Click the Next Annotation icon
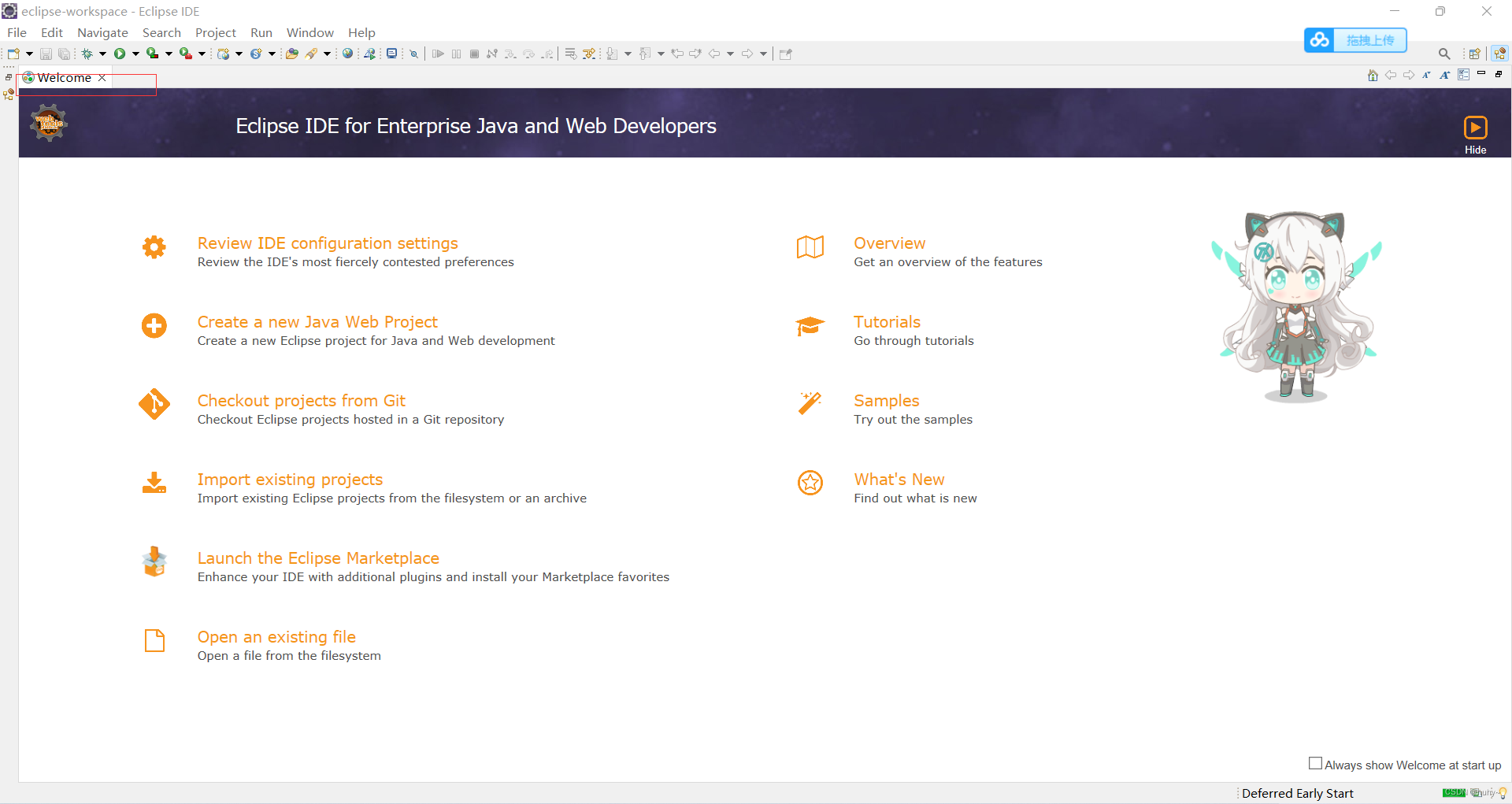 point(612,54)
